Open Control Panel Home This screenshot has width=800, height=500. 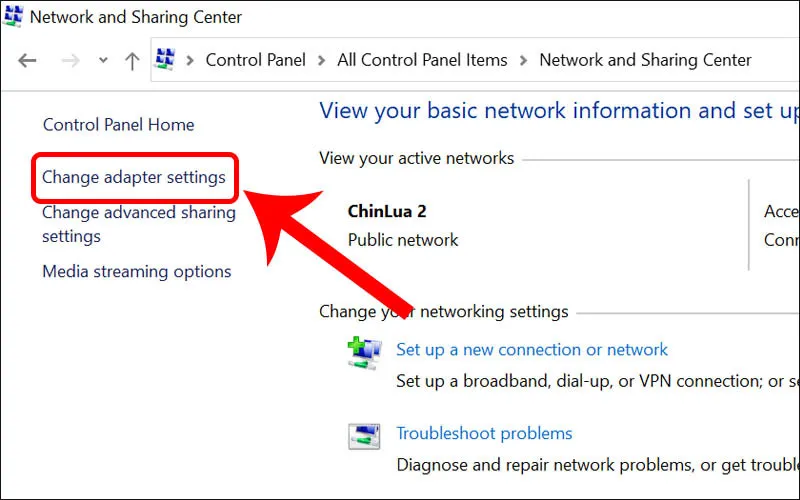tap(118, 125)
